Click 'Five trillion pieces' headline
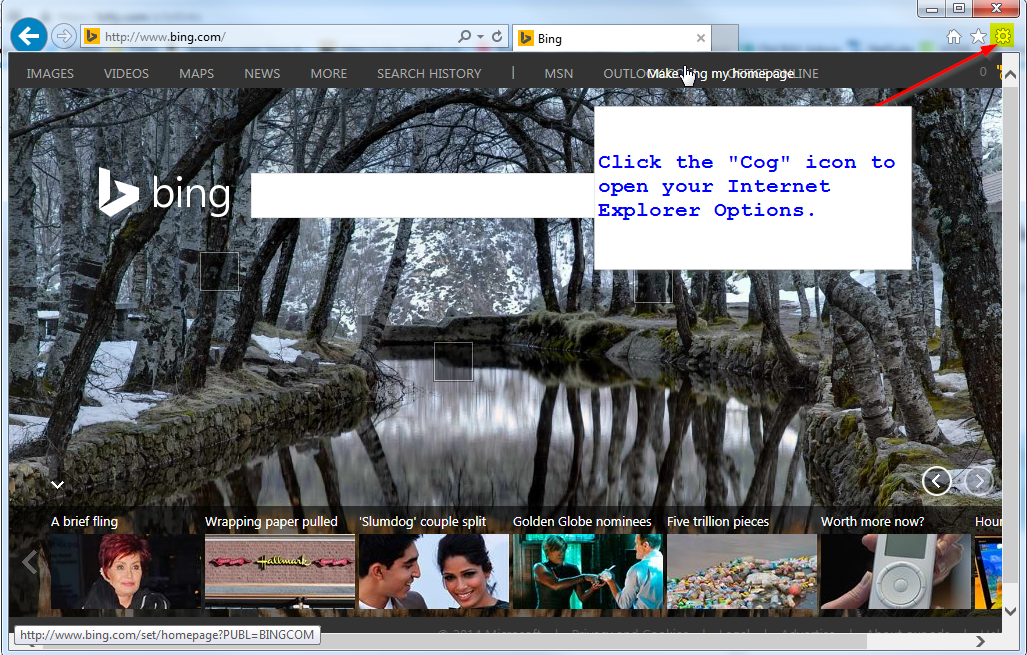 [718, 521]
